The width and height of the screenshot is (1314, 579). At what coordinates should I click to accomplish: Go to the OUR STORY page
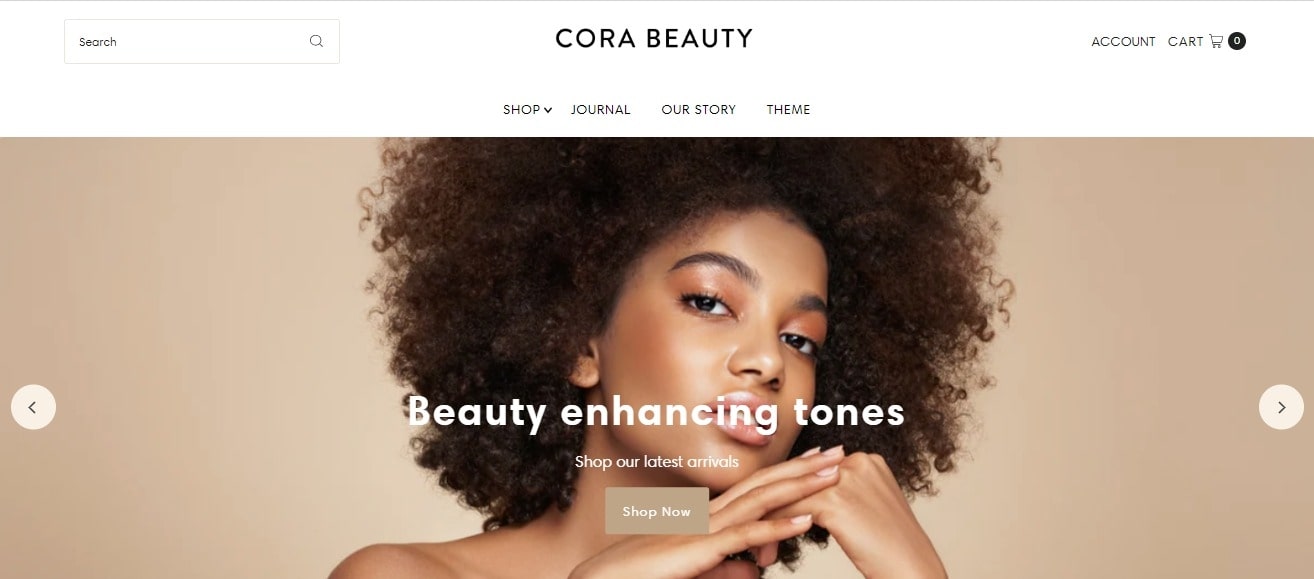tap(699, 110)
